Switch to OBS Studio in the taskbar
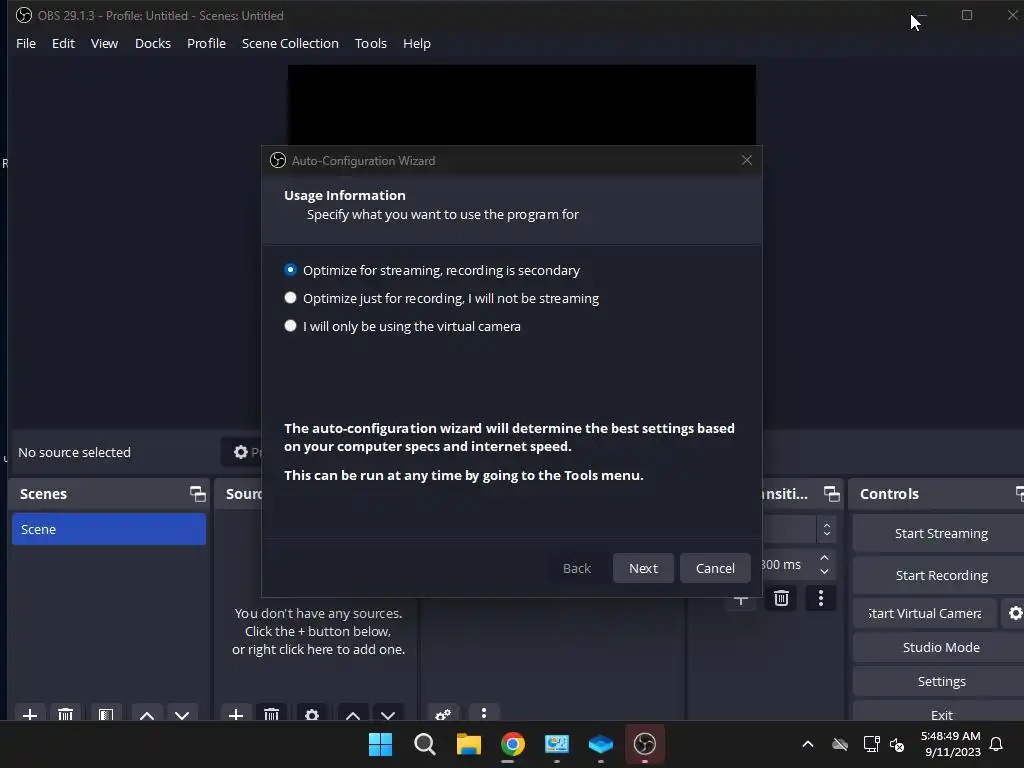Viewport: 1024px width, 768px height. [x=645, y=744]
